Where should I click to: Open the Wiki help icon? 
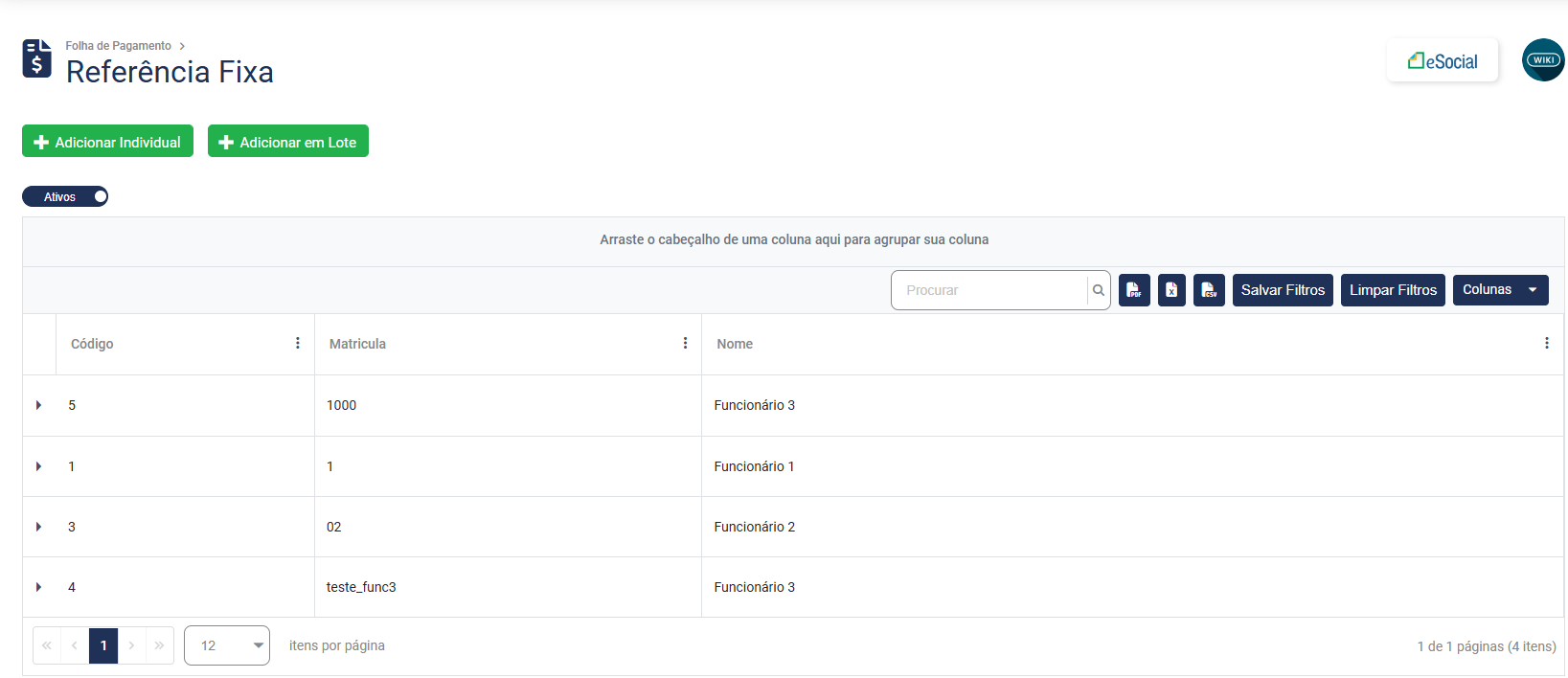(1543, 60)
